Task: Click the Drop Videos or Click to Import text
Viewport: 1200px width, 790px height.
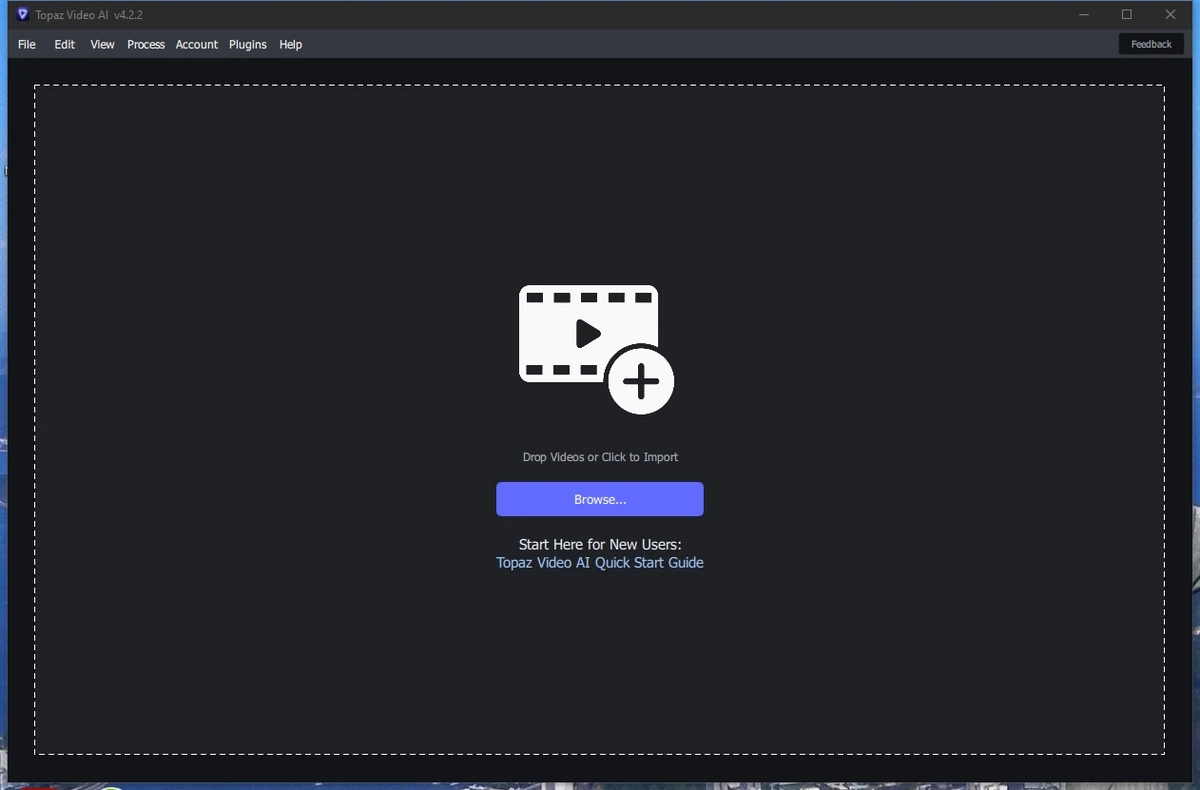Action: (x=600, y=457)
